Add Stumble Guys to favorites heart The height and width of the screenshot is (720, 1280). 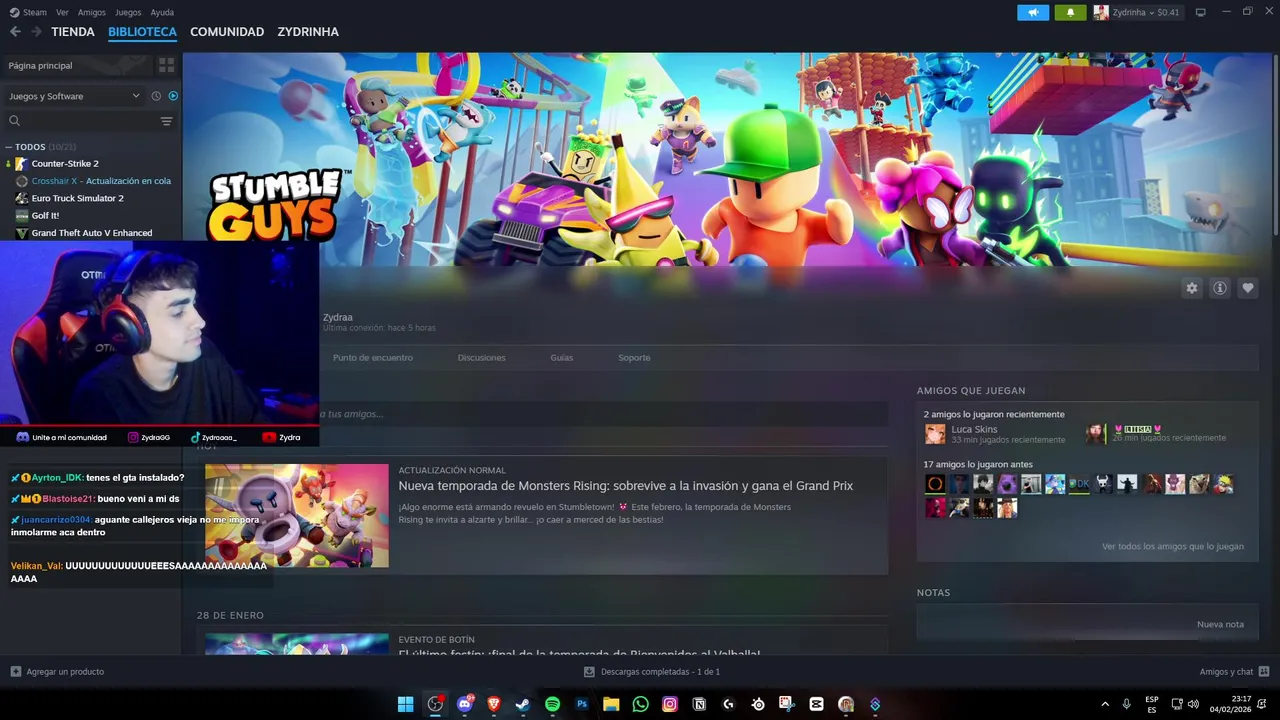point(1247,288)
